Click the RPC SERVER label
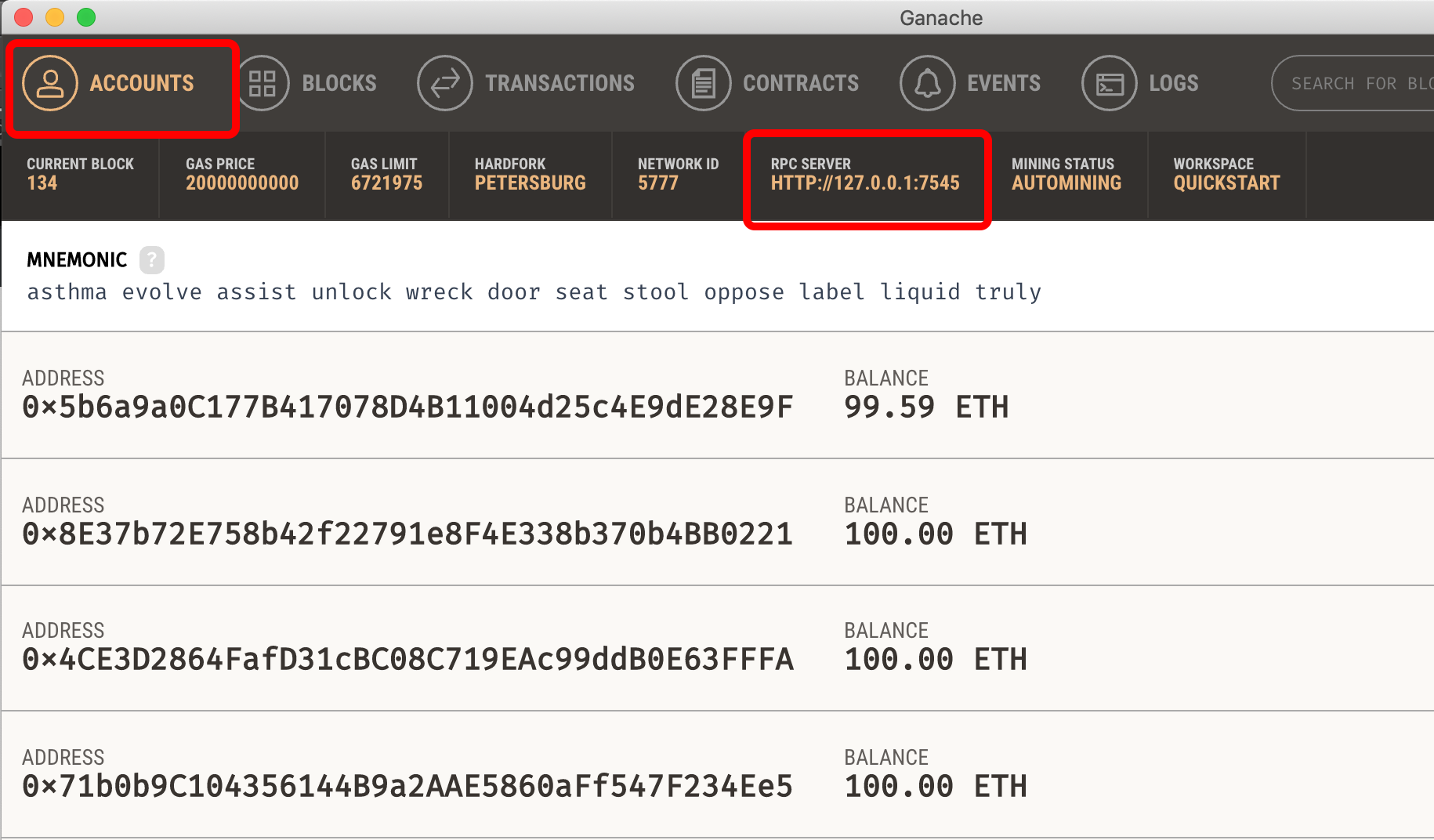 811,164
